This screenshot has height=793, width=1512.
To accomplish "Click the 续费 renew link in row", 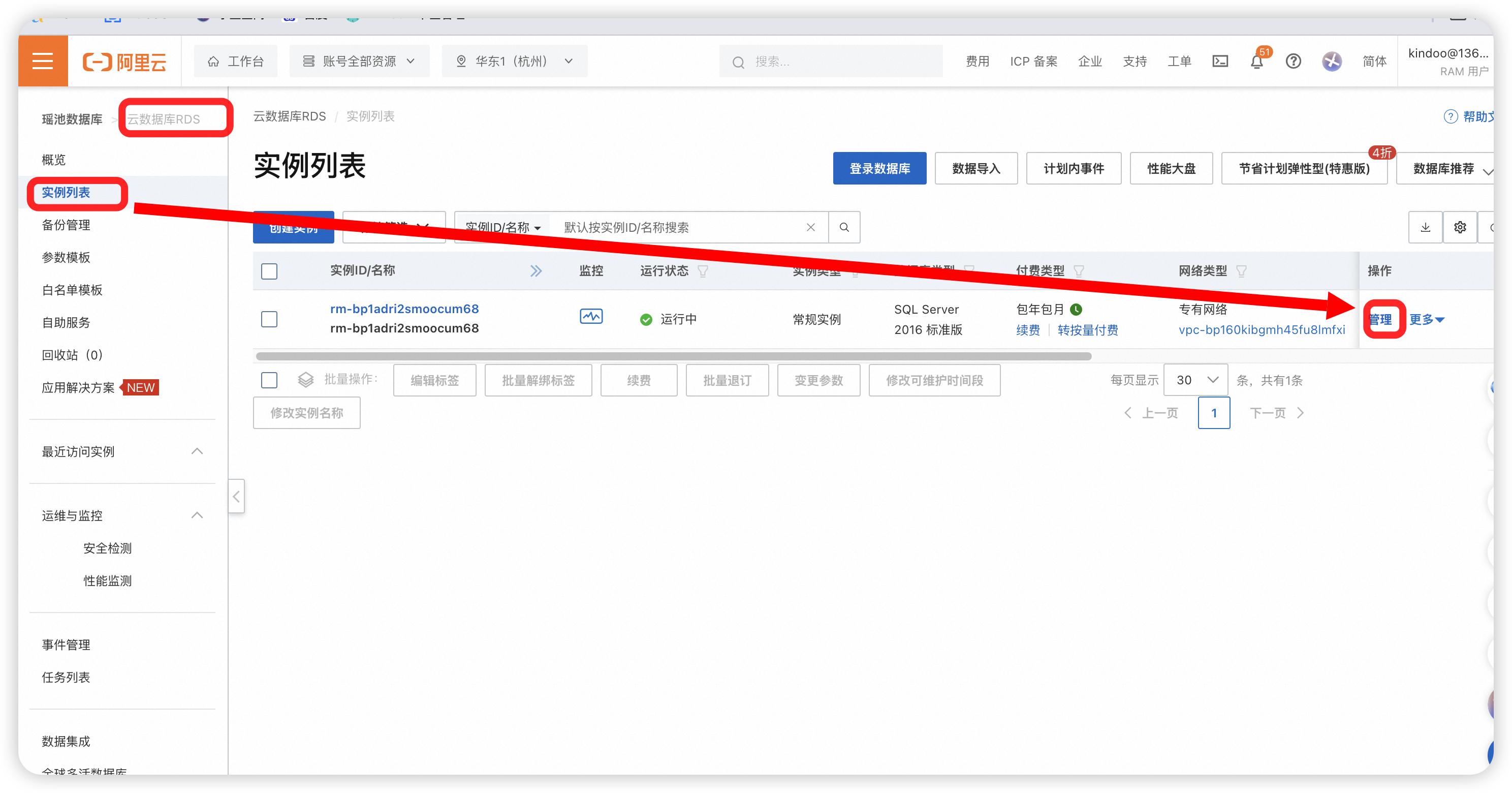I will [1028, 330].
